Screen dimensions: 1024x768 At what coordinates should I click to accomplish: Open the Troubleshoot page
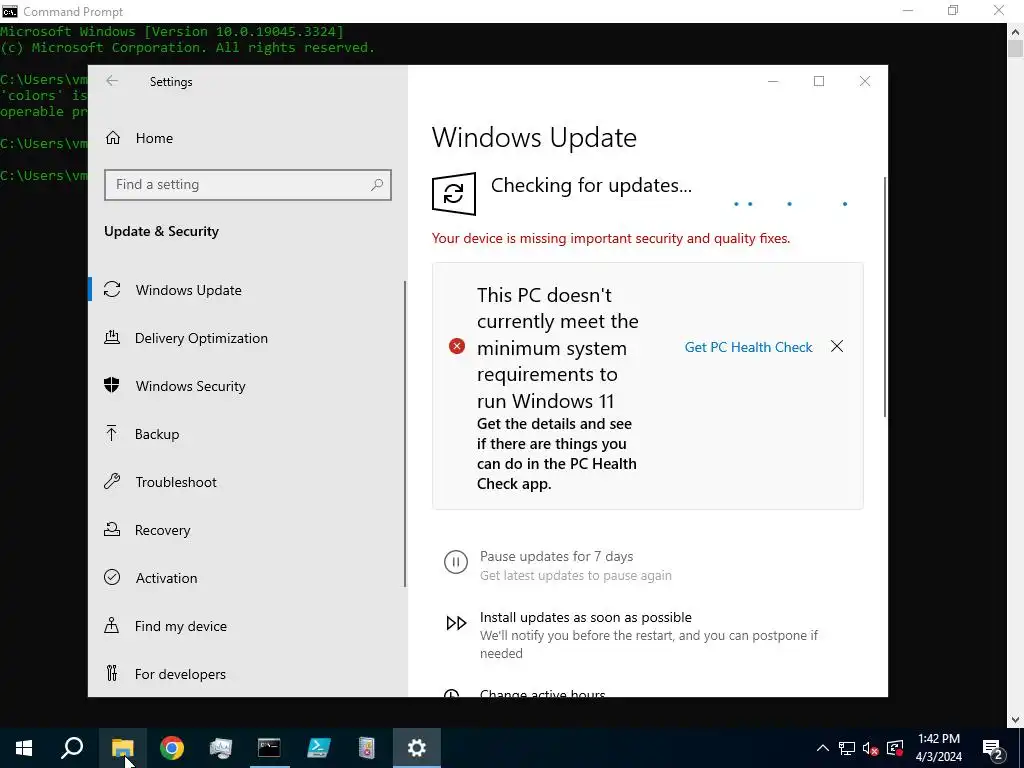[247, 482]
